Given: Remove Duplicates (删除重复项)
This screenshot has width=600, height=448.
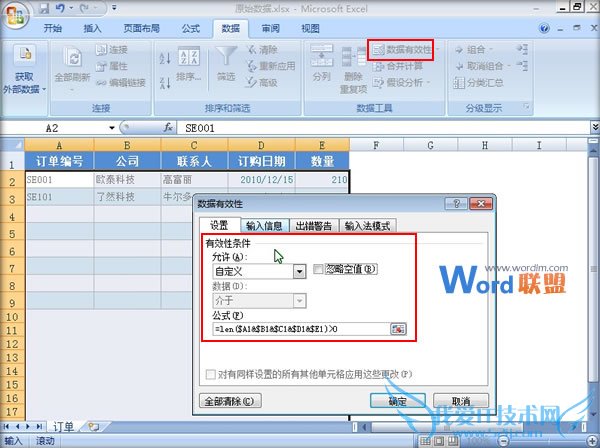Looking at the screenshot, I should (354, 70).
